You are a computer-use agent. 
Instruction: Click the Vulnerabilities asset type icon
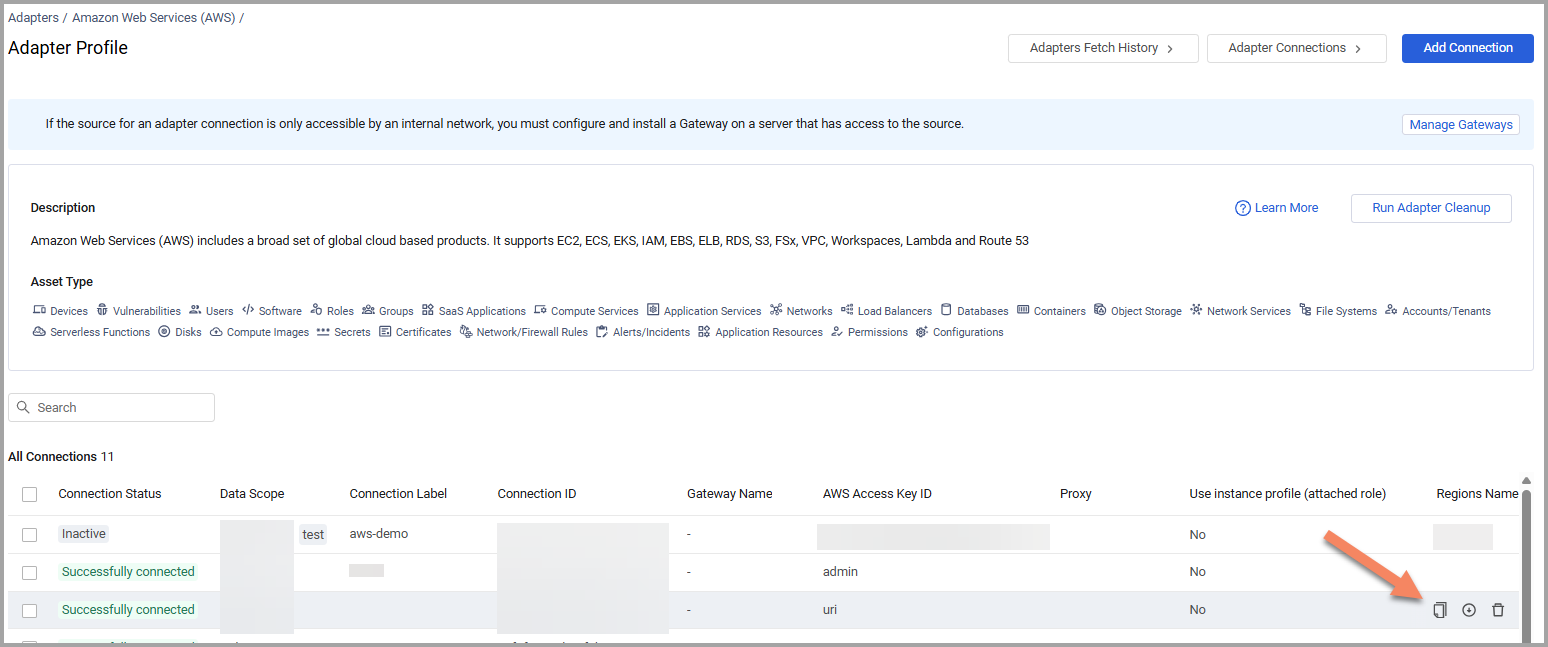[102, 310]
